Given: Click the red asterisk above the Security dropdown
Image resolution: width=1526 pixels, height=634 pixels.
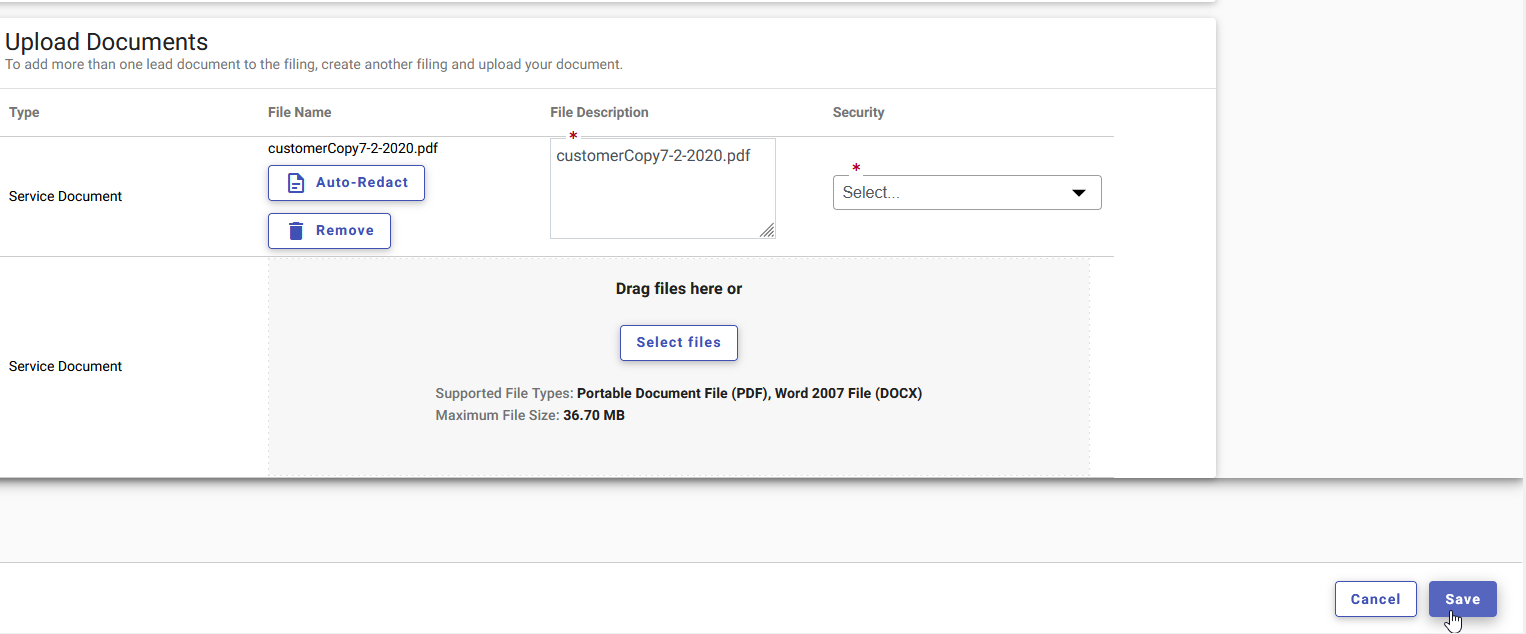Looking at the screenshot, I should (857, 169).
